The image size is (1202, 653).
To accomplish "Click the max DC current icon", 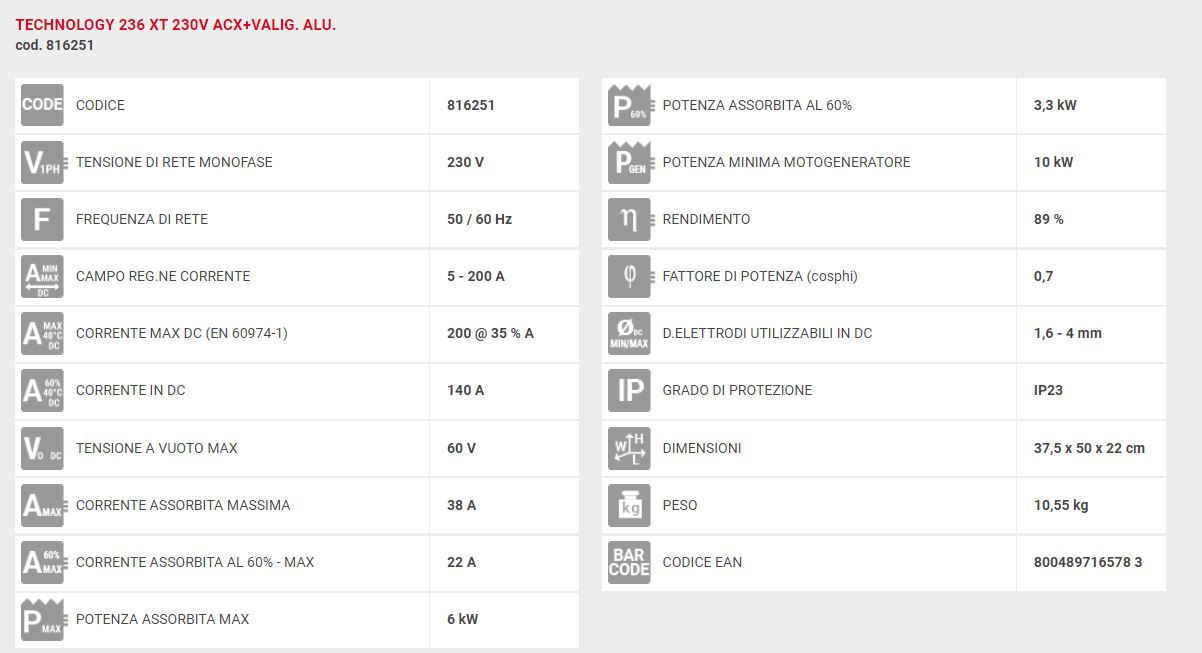I will 42,333.
